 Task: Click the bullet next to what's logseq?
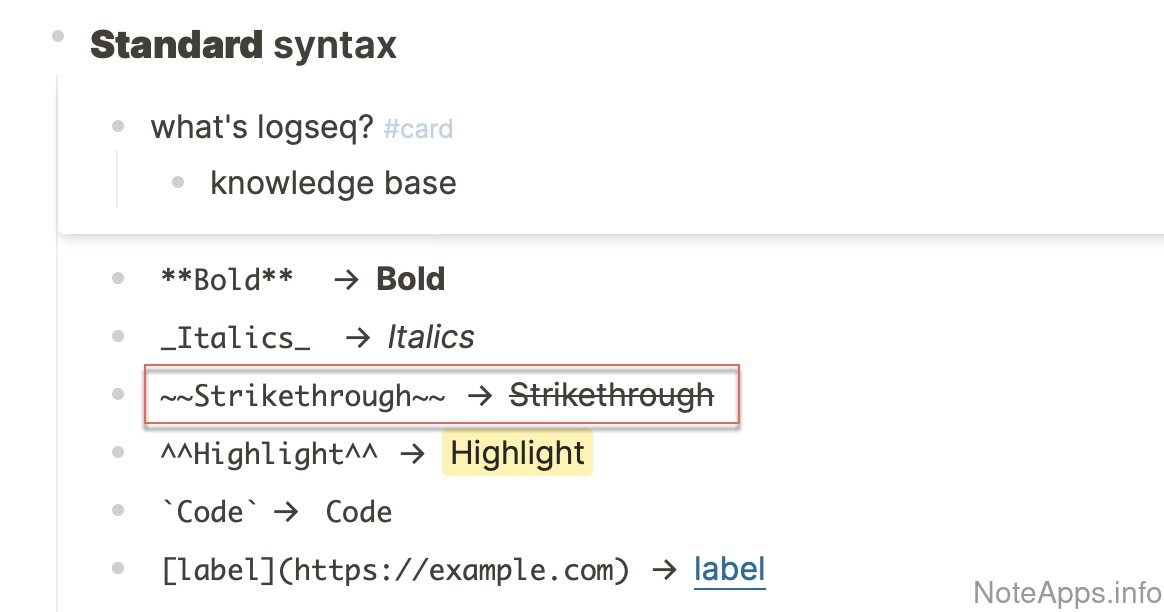click(x=118, y=127)
